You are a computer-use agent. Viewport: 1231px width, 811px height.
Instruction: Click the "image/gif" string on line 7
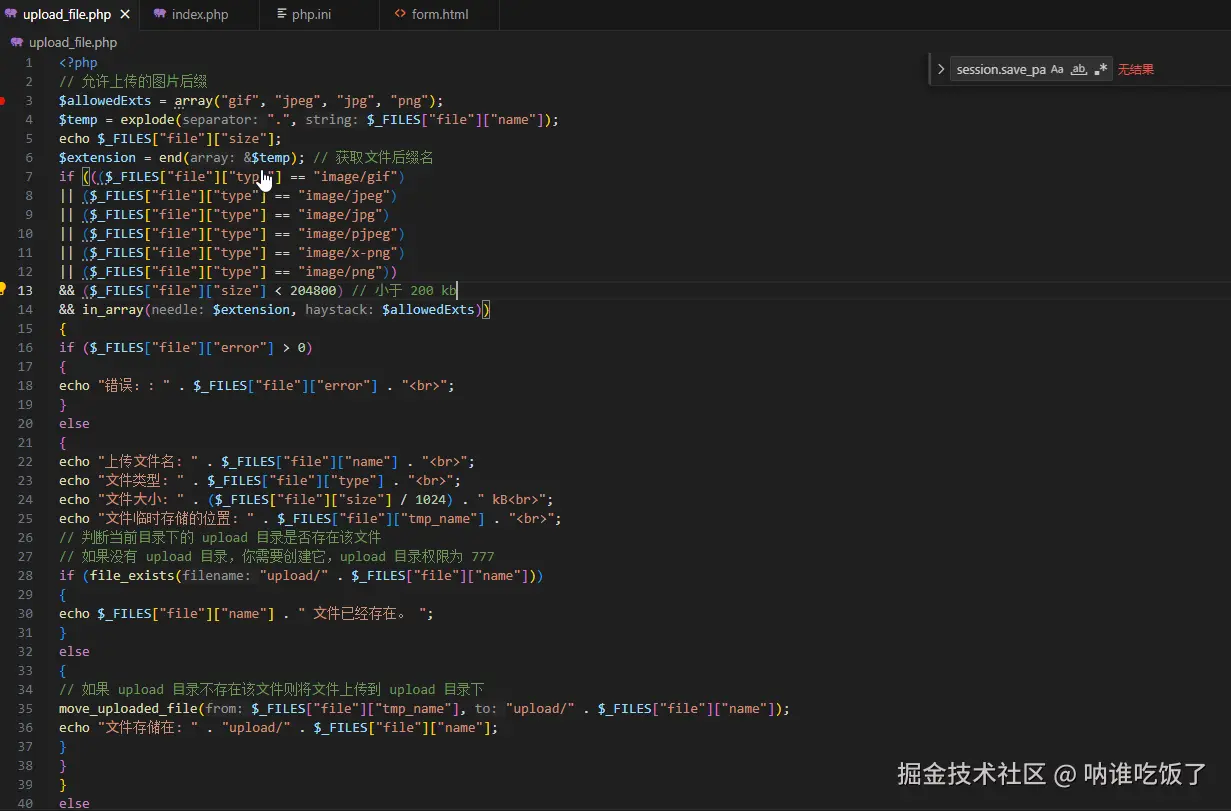(x=355, y=176)
